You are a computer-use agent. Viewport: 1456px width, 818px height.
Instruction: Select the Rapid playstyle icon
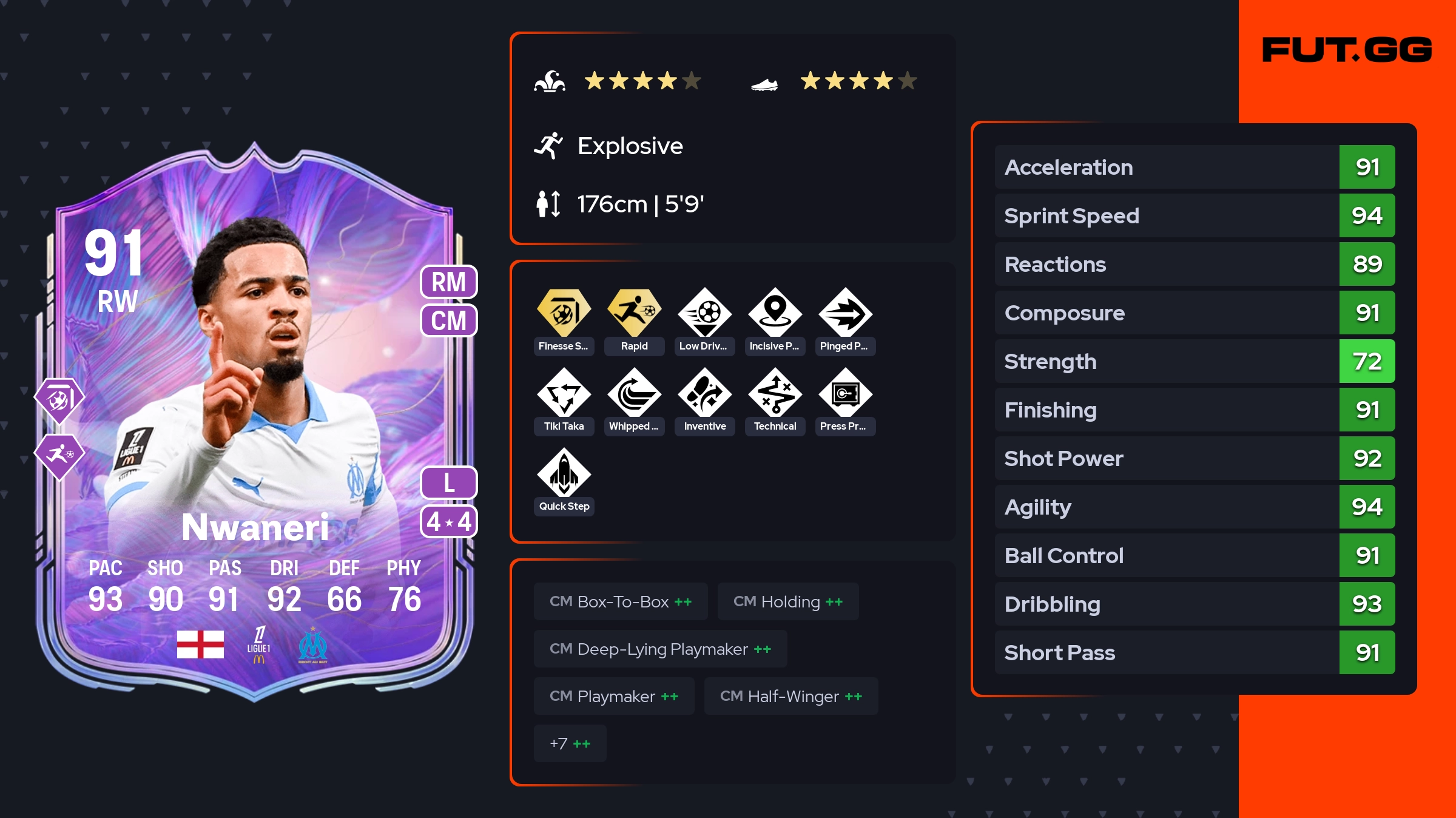[x=634, y=313]
